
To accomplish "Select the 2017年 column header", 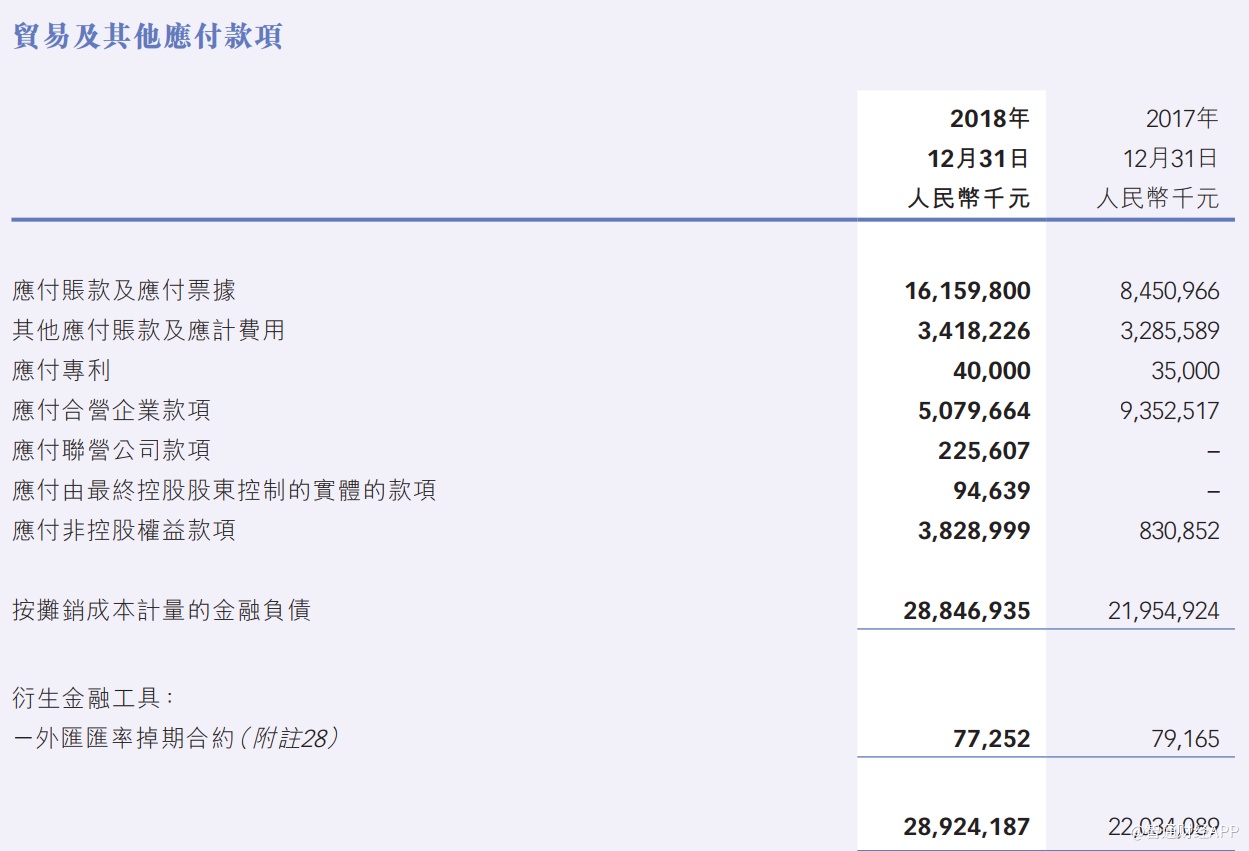I will click(1181, 119).
